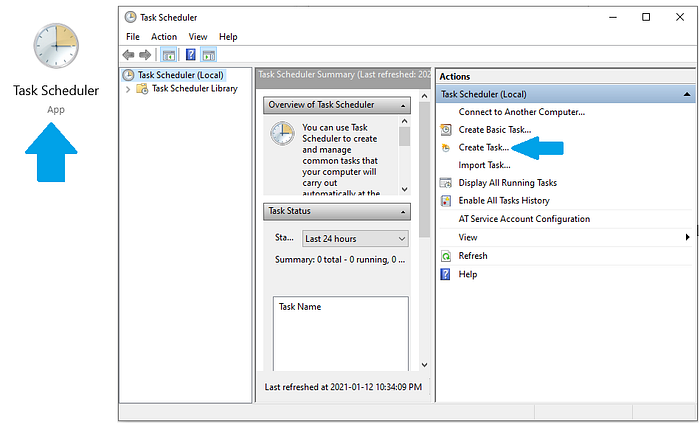
Task: Collapse Overview of Task Scheduler section
Action: coord(403,106)
